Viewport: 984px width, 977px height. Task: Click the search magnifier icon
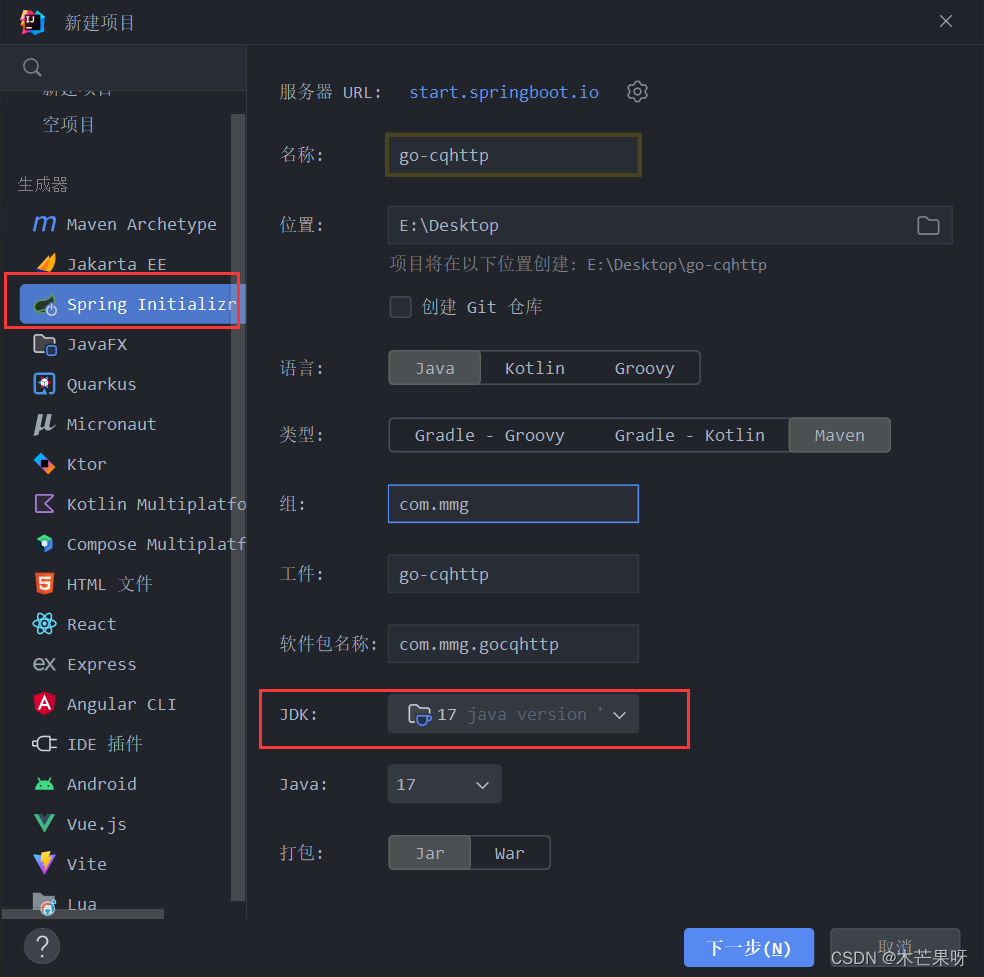point(32,67)
